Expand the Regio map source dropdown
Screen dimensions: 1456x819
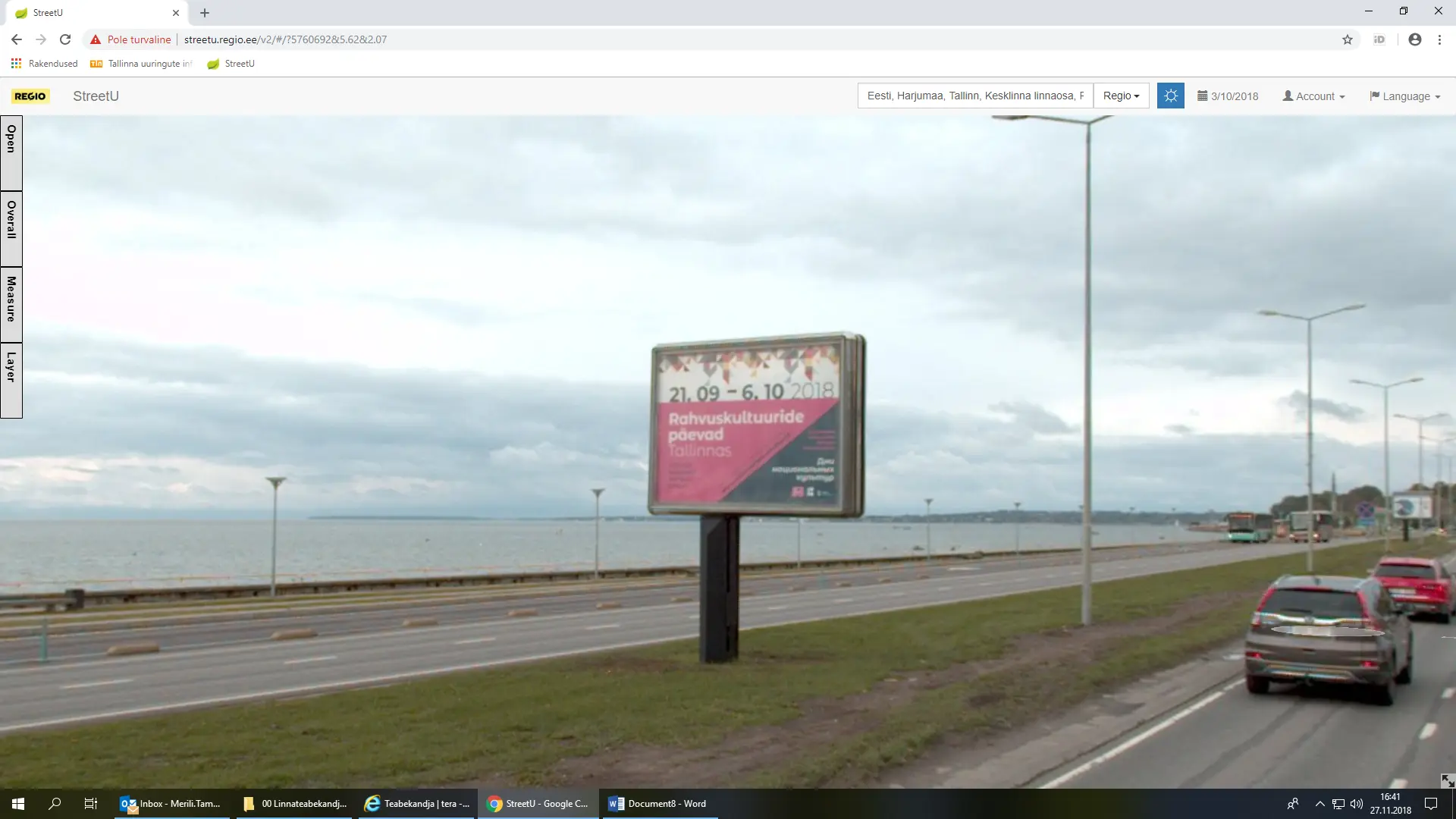[x=1121, y=96]
